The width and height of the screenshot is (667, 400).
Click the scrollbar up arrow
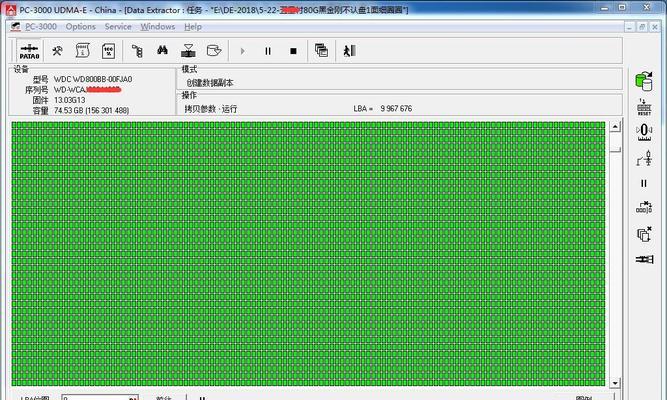tap(615, 126)
